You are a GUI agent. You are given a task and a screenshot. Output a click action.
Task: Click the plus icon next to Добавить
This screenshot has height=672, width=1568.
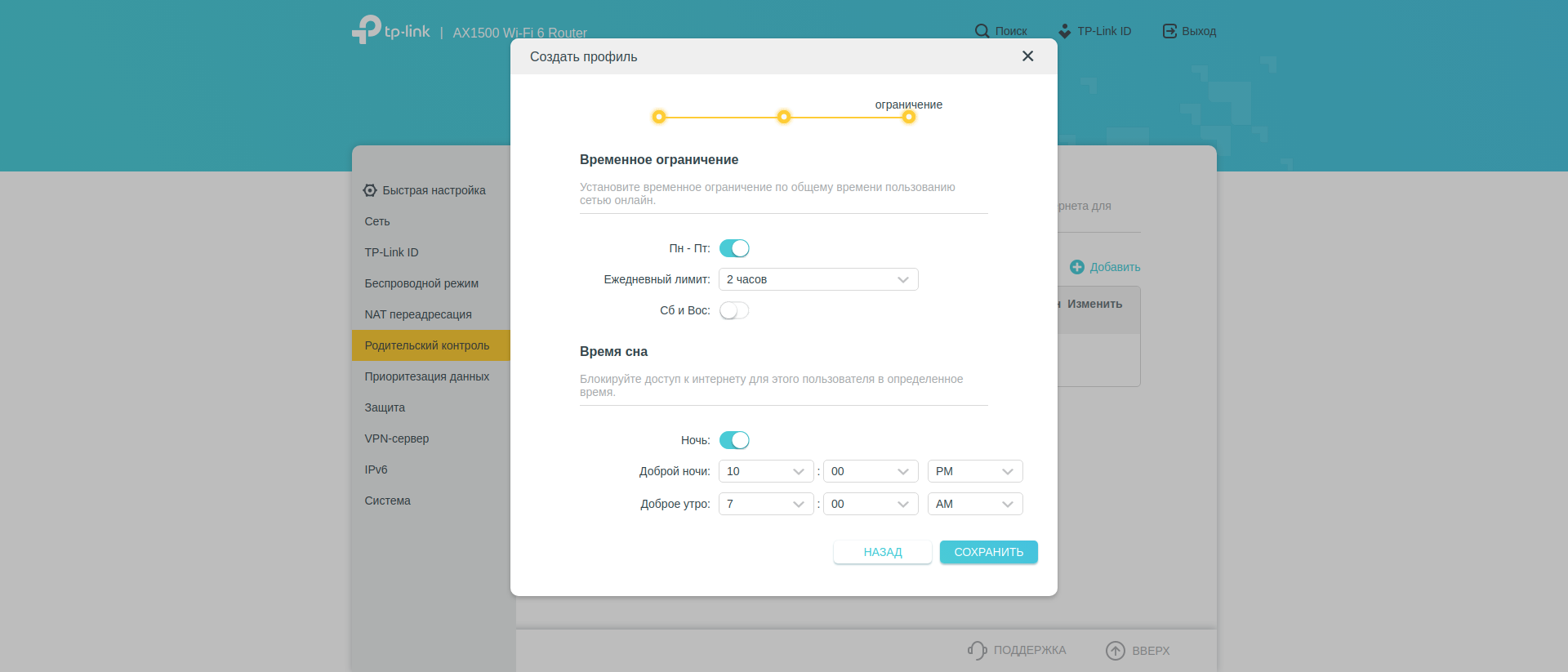click(1076, 267)
